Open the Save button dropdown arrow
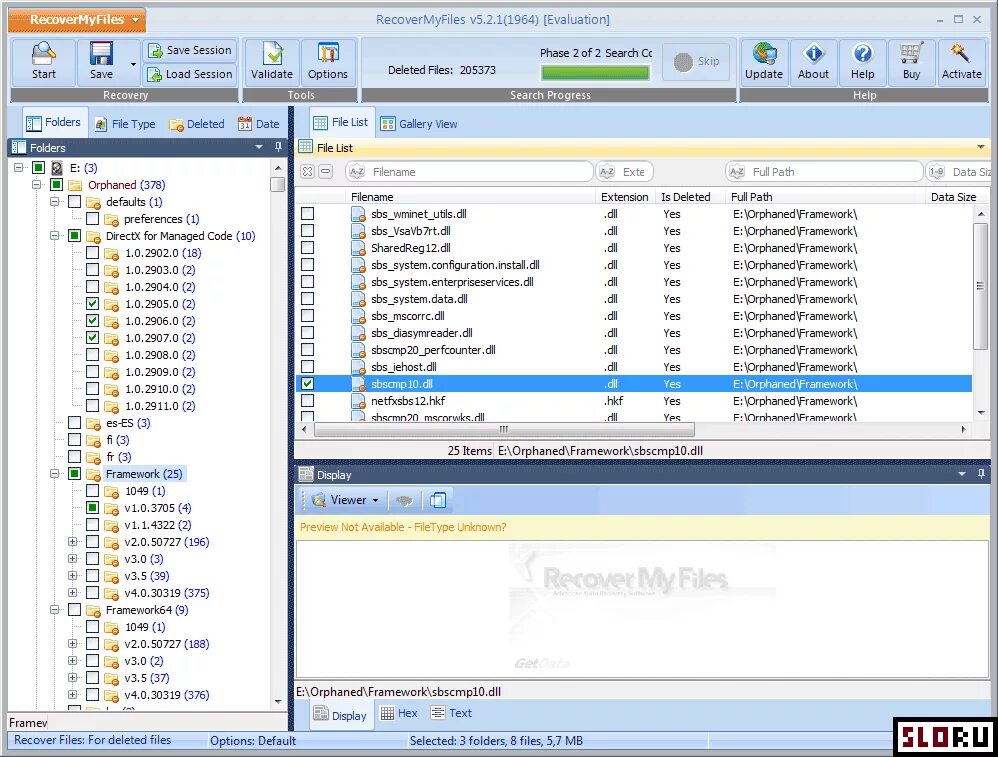This screenshot has width=998, height=757. pos(132,64)
